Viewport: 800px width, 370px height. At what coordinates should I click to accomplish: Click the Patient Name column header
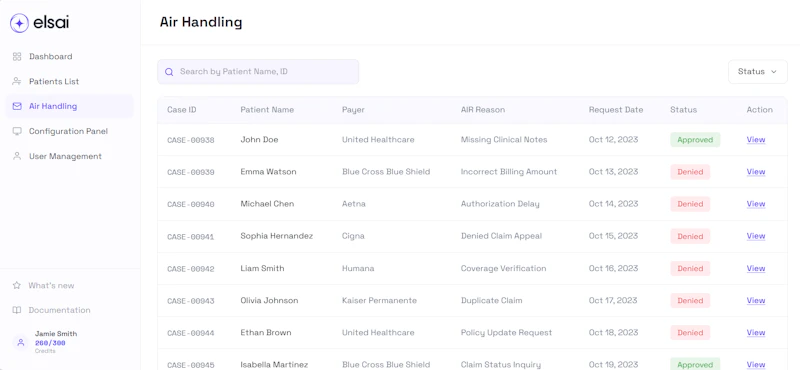pyautogui.click(x=267, y=110)
